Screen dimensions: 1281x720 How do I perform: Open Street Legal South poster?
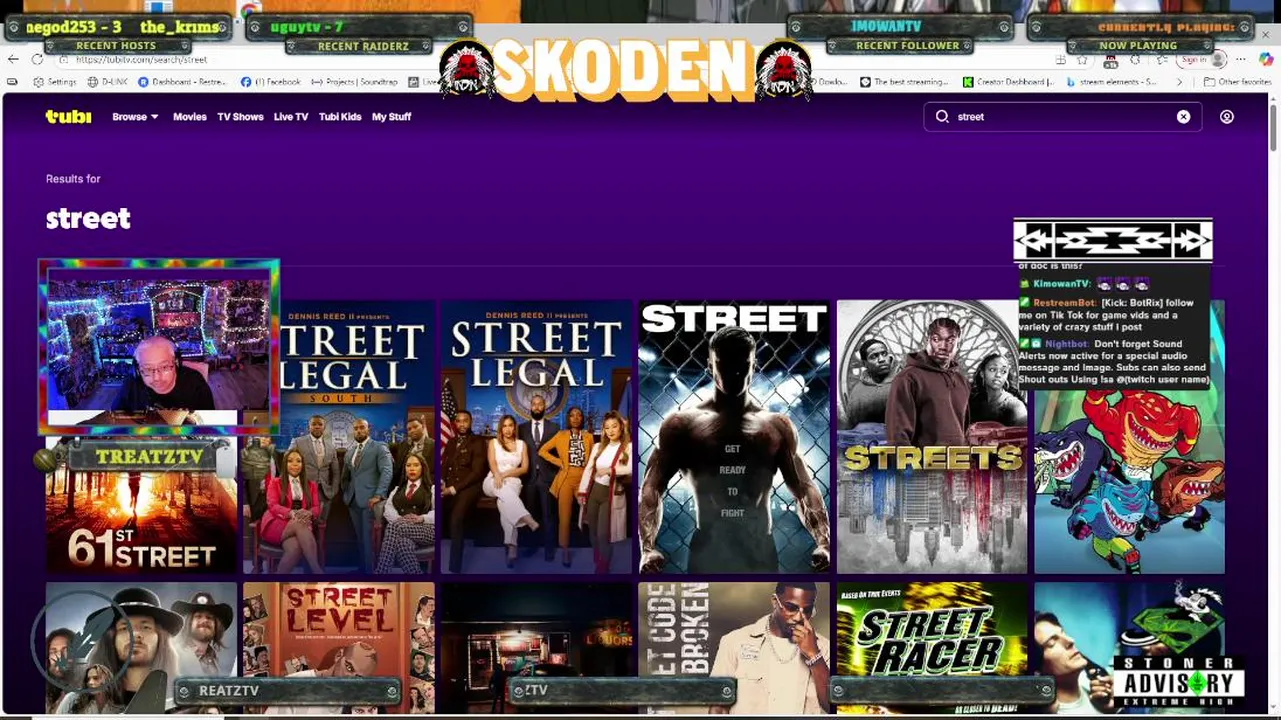pos(338,437)
